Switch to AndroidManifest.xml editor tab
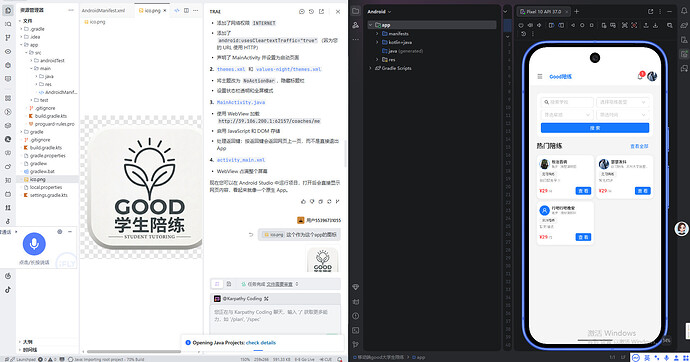Screen dimensions: 690x362 pos(103,10)
